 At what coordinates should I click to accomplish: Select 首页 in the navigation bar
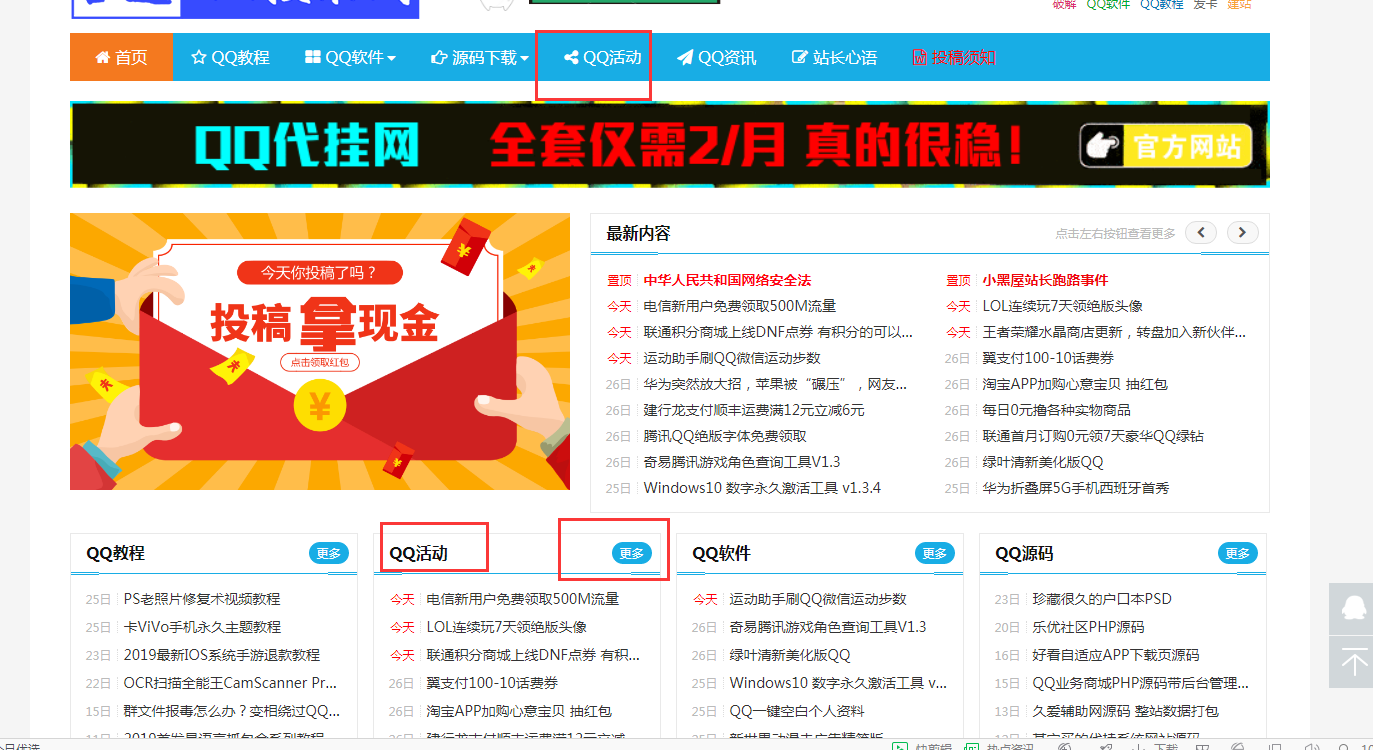tap(121, 57)
